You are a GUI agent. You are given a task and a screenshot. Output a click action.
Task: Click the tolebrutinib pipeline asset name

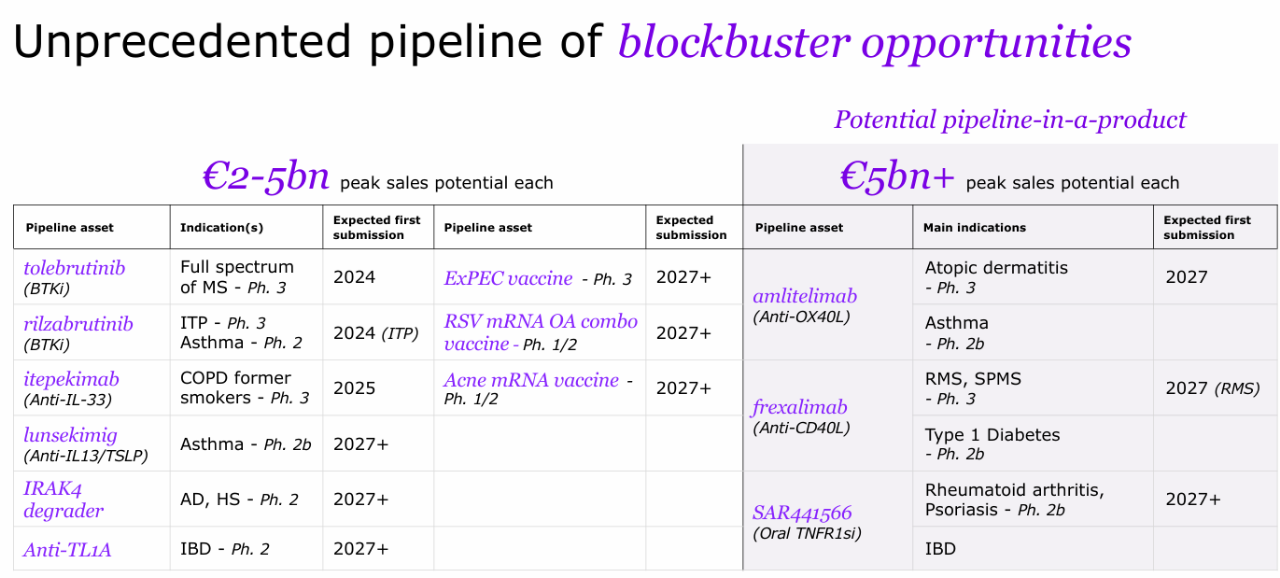point(74,268)
